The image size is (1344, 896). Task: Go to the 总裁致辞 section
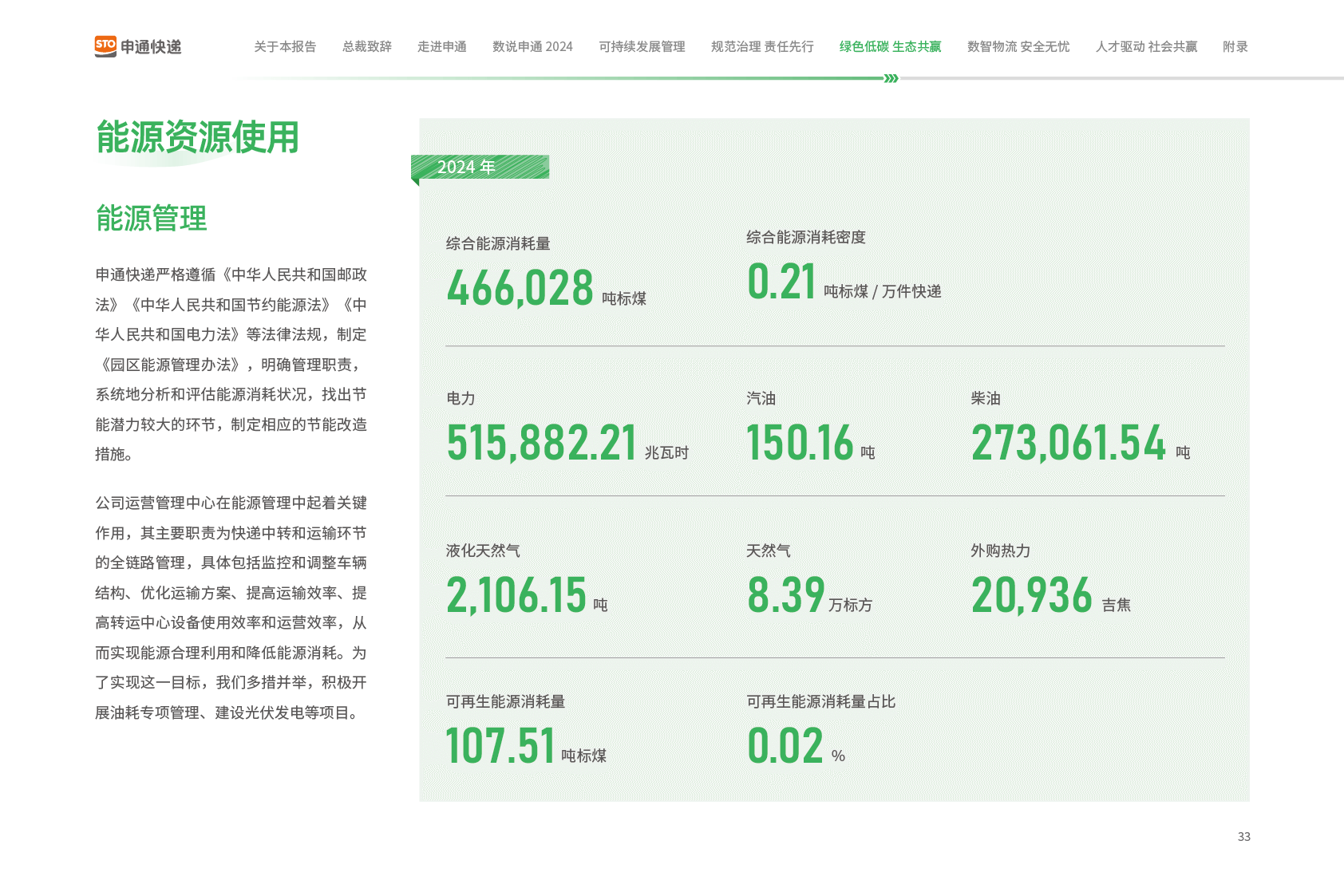pos(366,46)
